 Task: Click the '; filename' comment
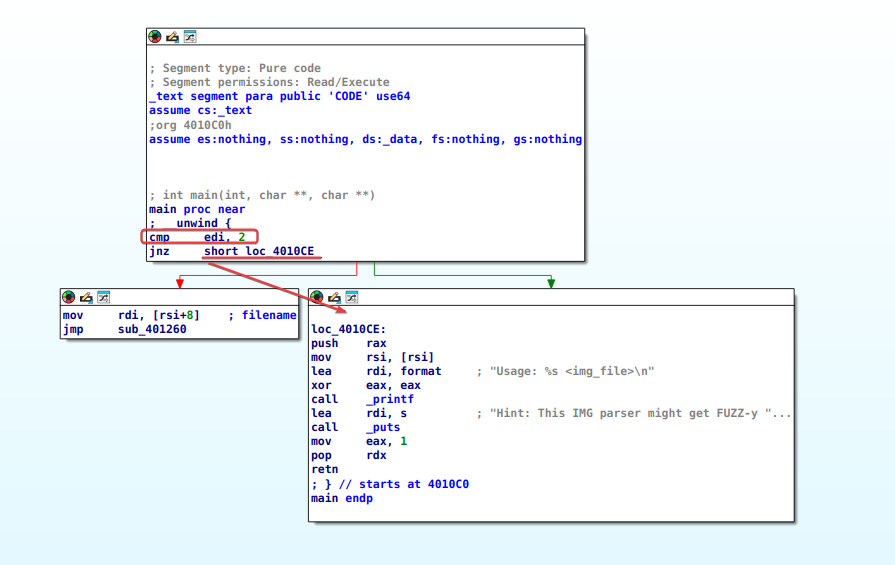[x=262, y=315]
